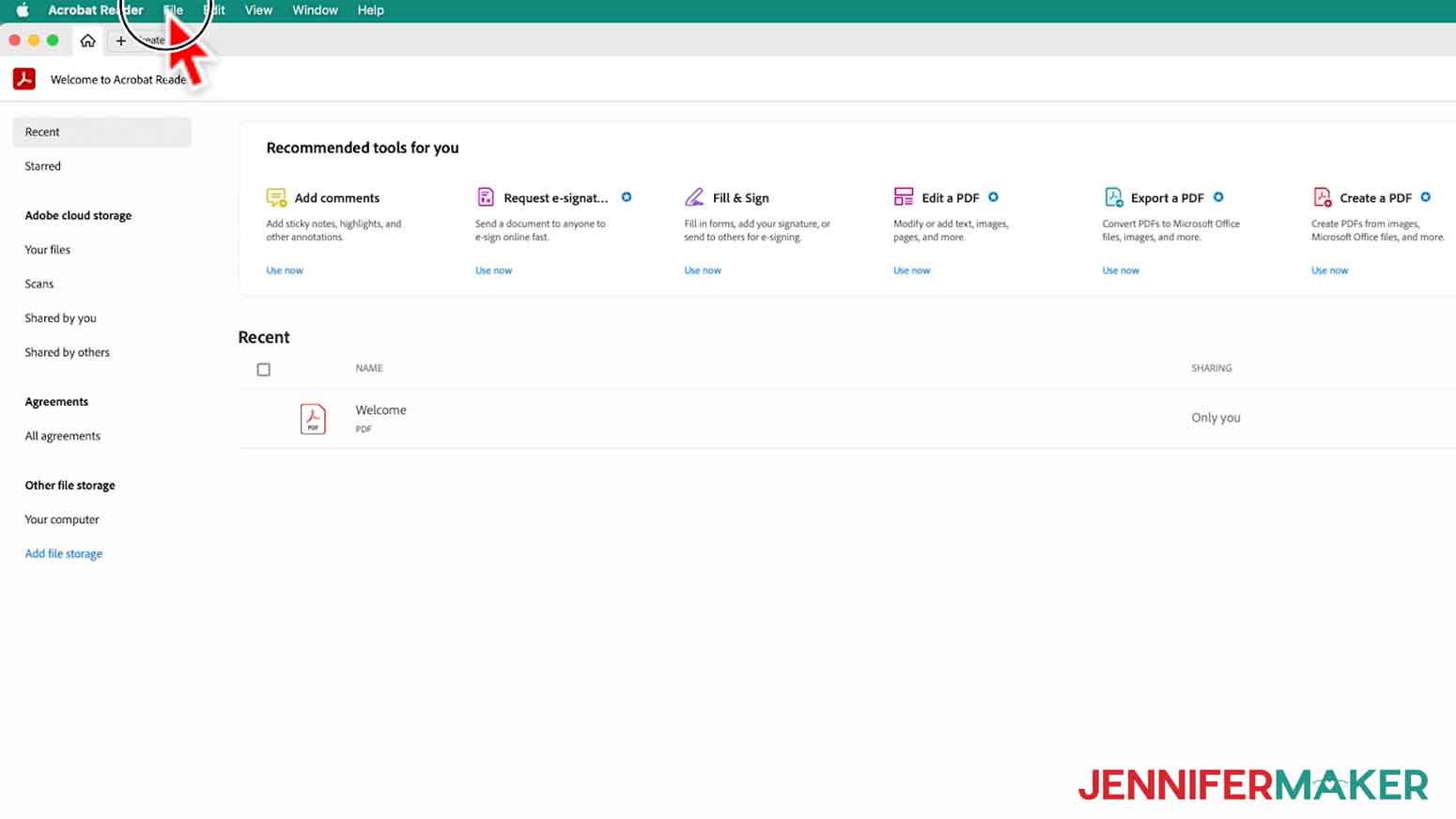The image size is (1456, 819).
Task: Open the View menu
Action: pyautogui.click(x=258, y=10)
